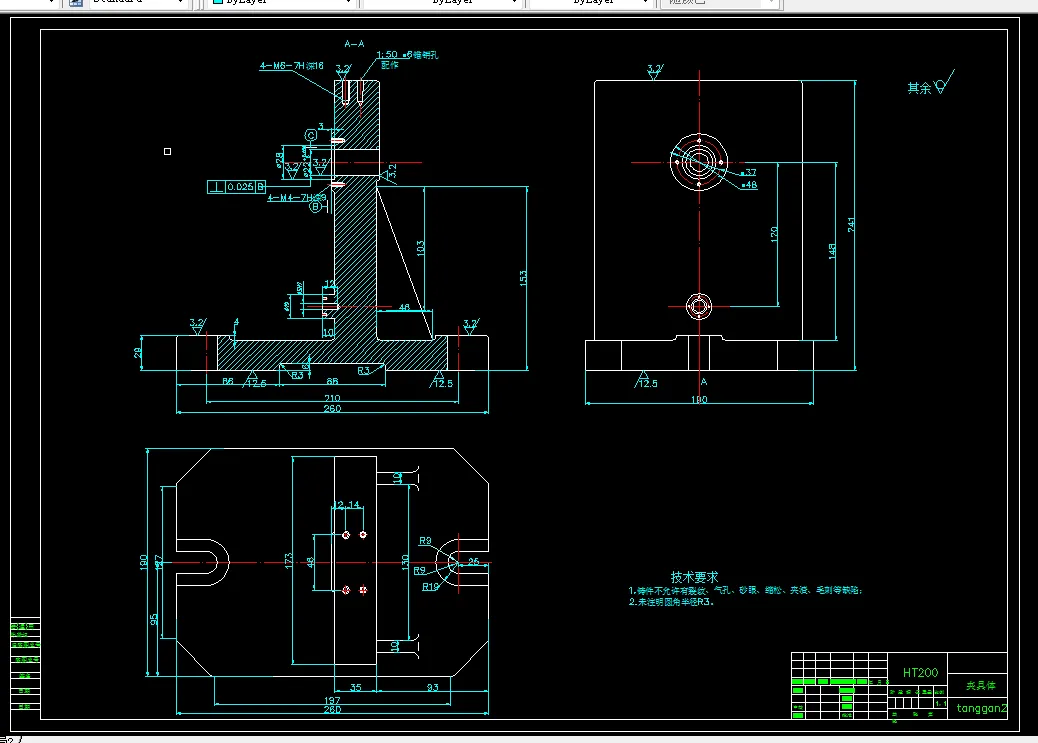The width and height of the screenshot is (1038, 743).
Task: Select technical requirement line 1 about casting defects
Action: (745, 590)
